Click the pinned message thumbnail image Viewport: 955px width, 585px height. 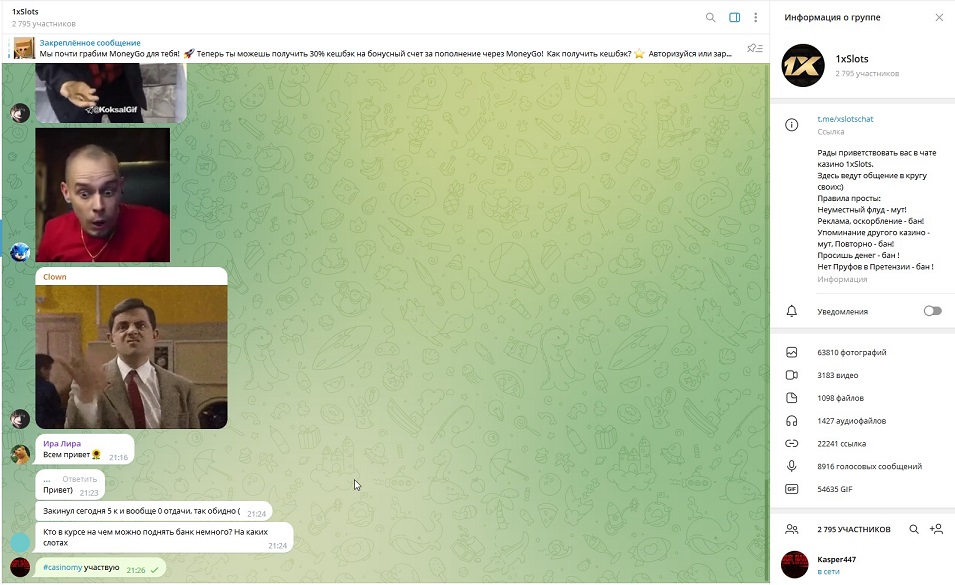[x=24, y=48]
